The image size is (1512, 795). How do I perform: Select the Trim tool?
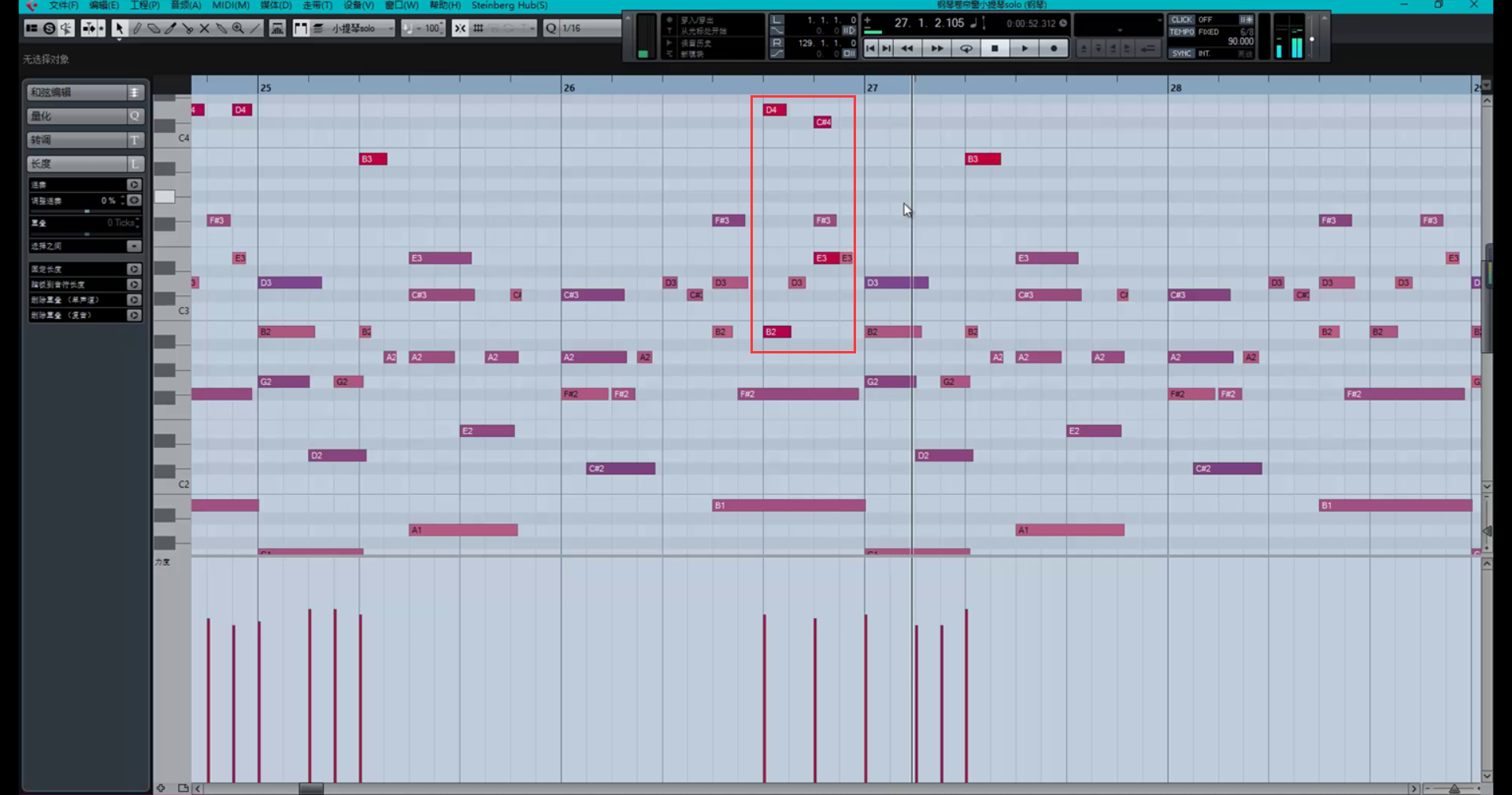(x=170, y=28)
